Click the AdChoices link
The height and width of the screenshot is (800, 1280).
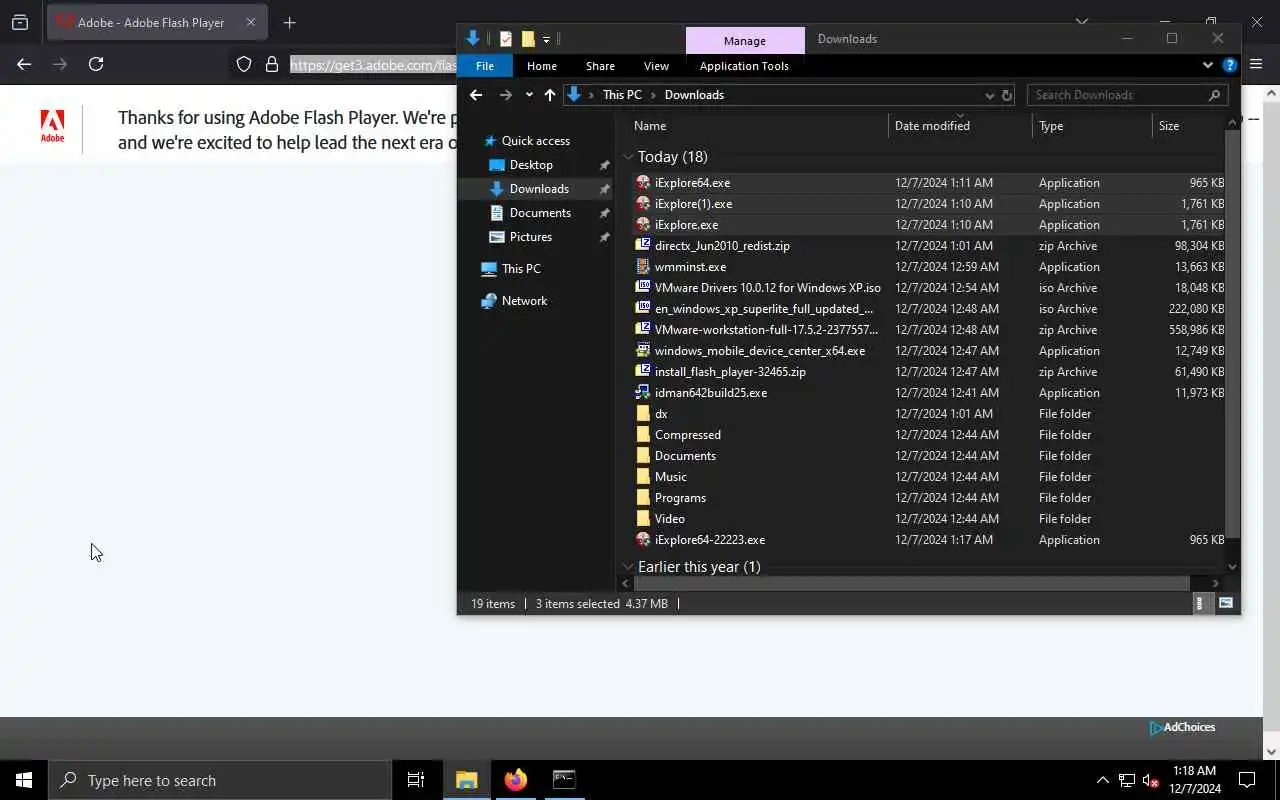pos(1183,728)
